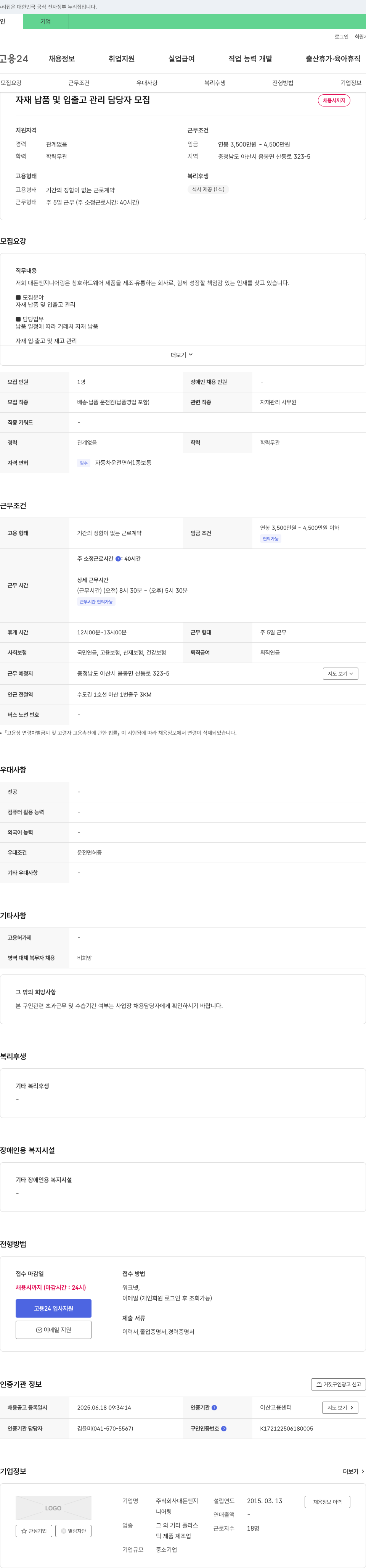
Task: Jump to 근무조건 section tab
Action: pos(79,83)
